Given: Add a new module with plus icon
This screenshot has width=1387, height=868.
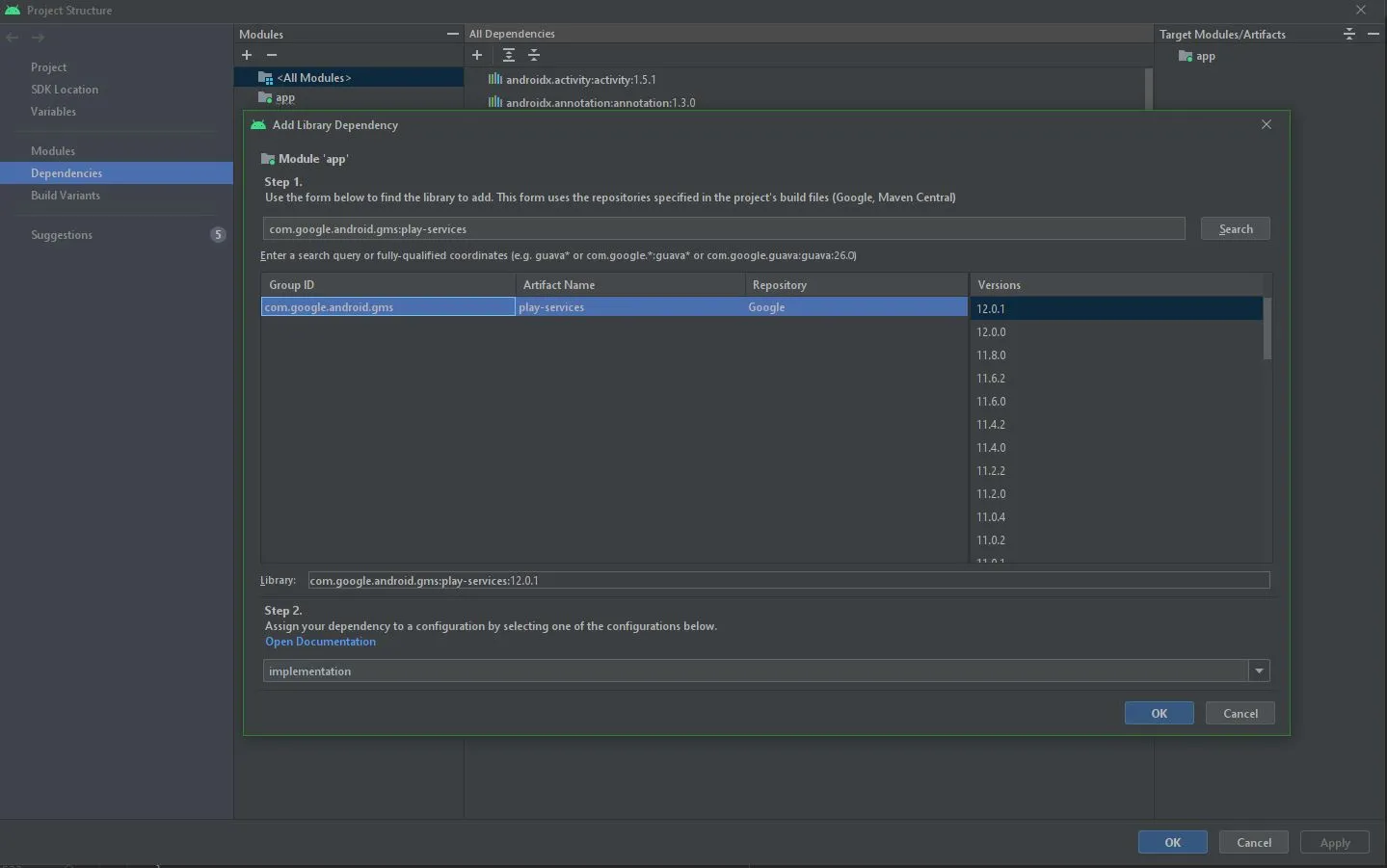Looking at the screenshot, I should 247,56.
